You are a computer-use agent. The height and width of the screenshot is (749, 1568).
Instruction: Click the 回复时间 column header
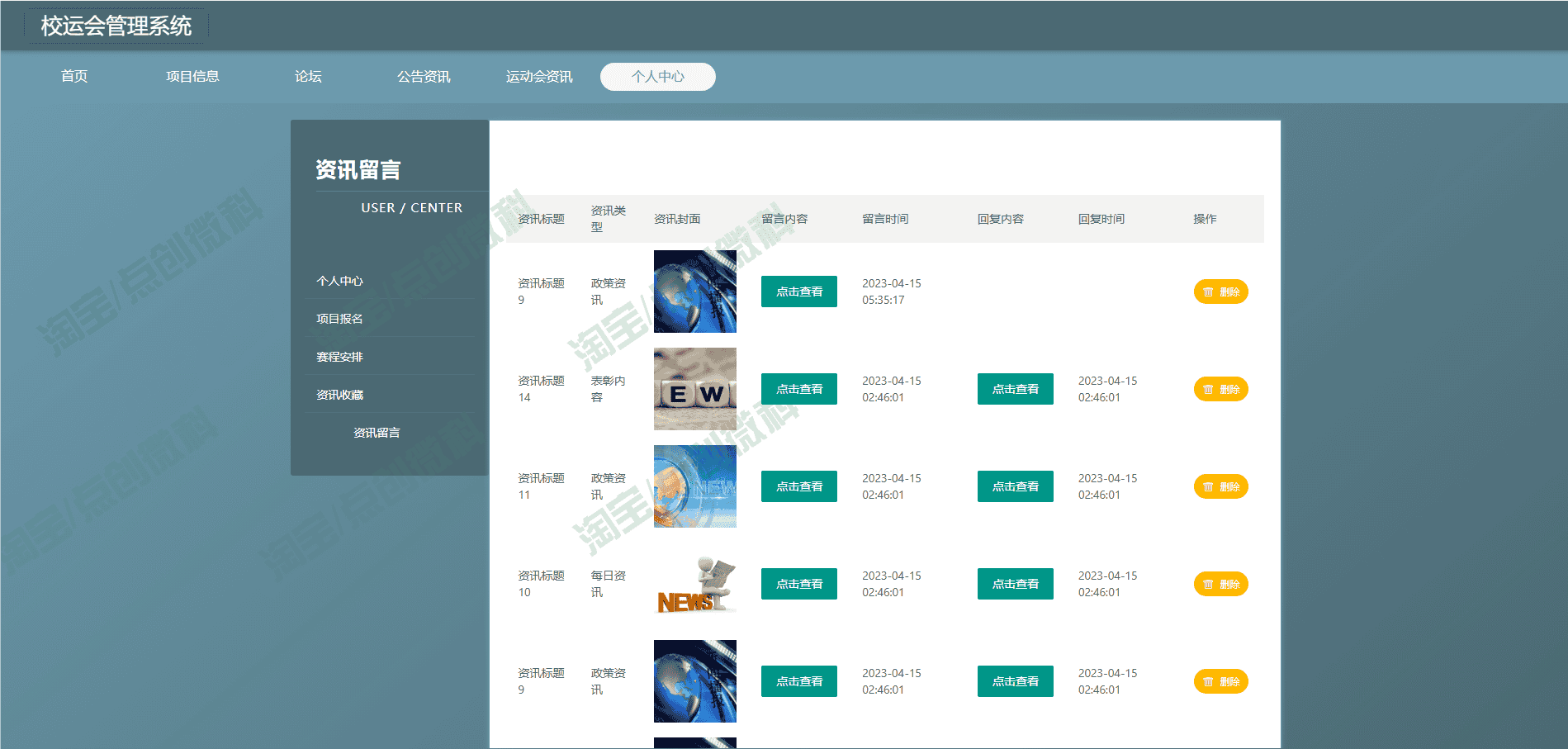point(1101,219)
